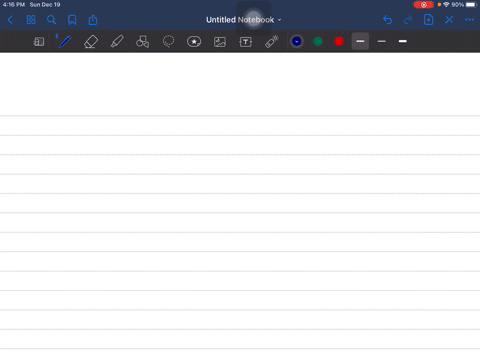Select the Text box tool
This screenshot has width=480, height=360.
point(246,42)
